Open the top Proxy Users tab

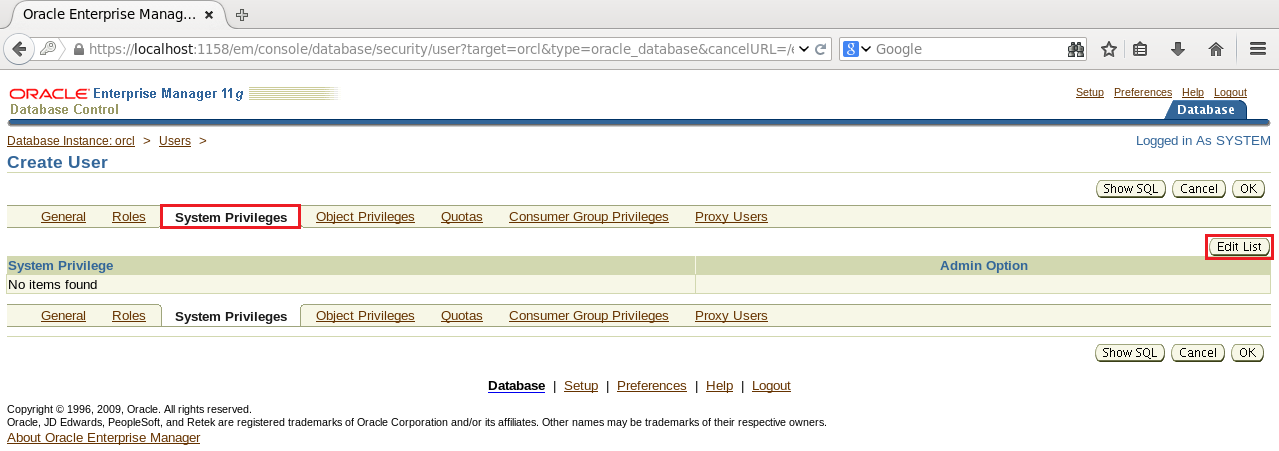tap(731, 216)
